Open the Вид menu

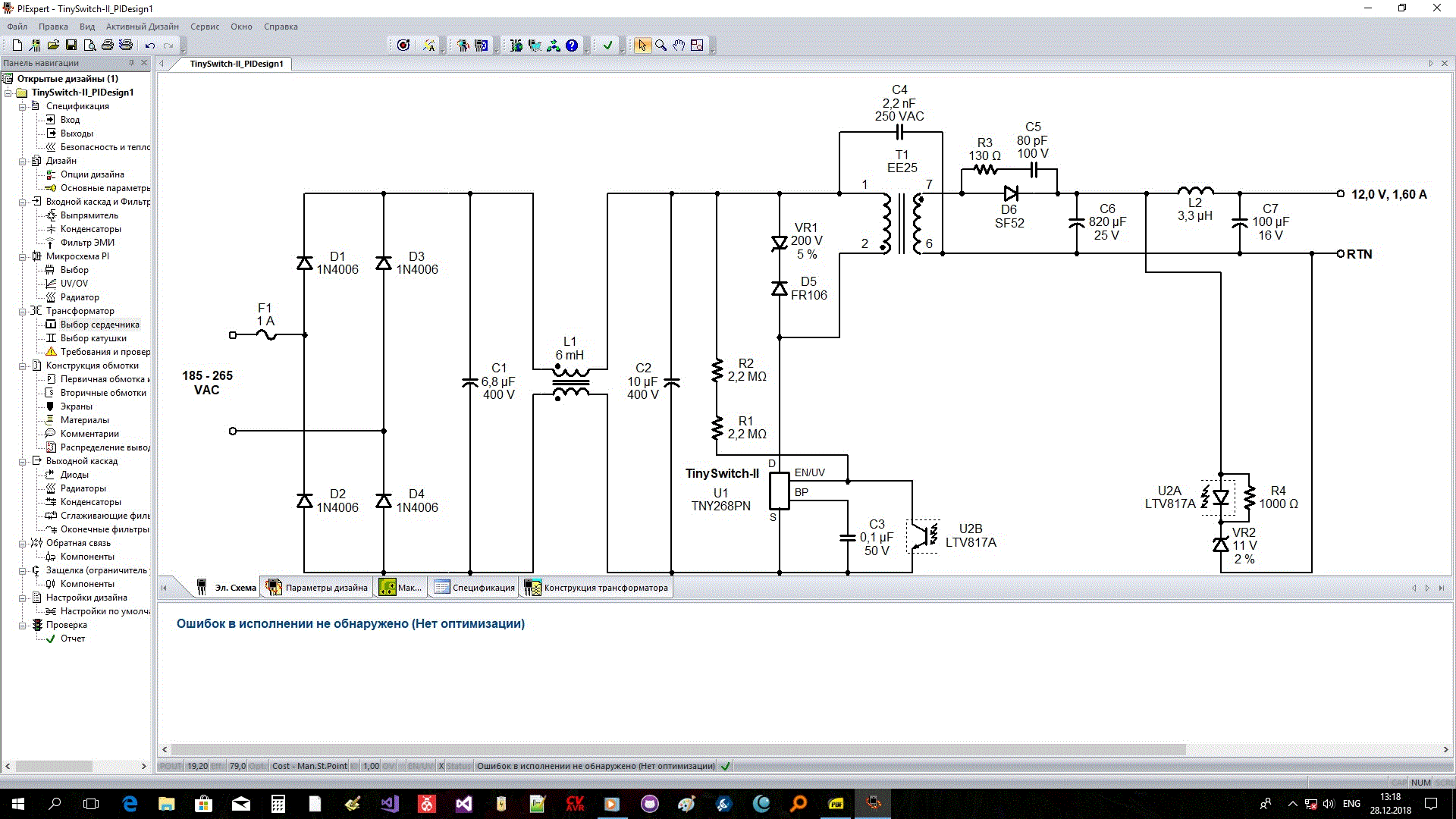click(x=87, y=27)
